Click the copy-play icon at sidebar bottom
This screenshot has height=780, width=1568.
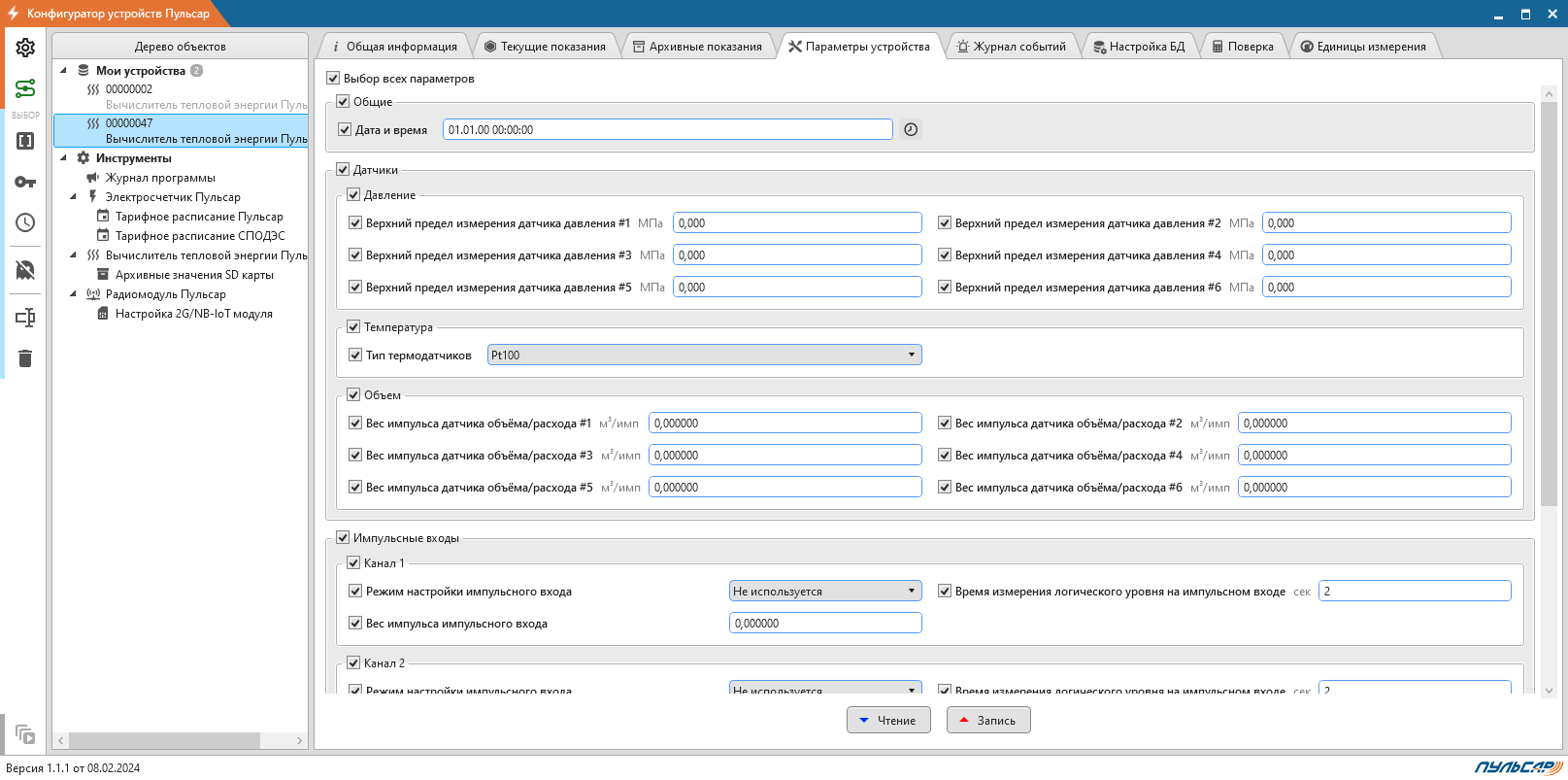point(25,734)
